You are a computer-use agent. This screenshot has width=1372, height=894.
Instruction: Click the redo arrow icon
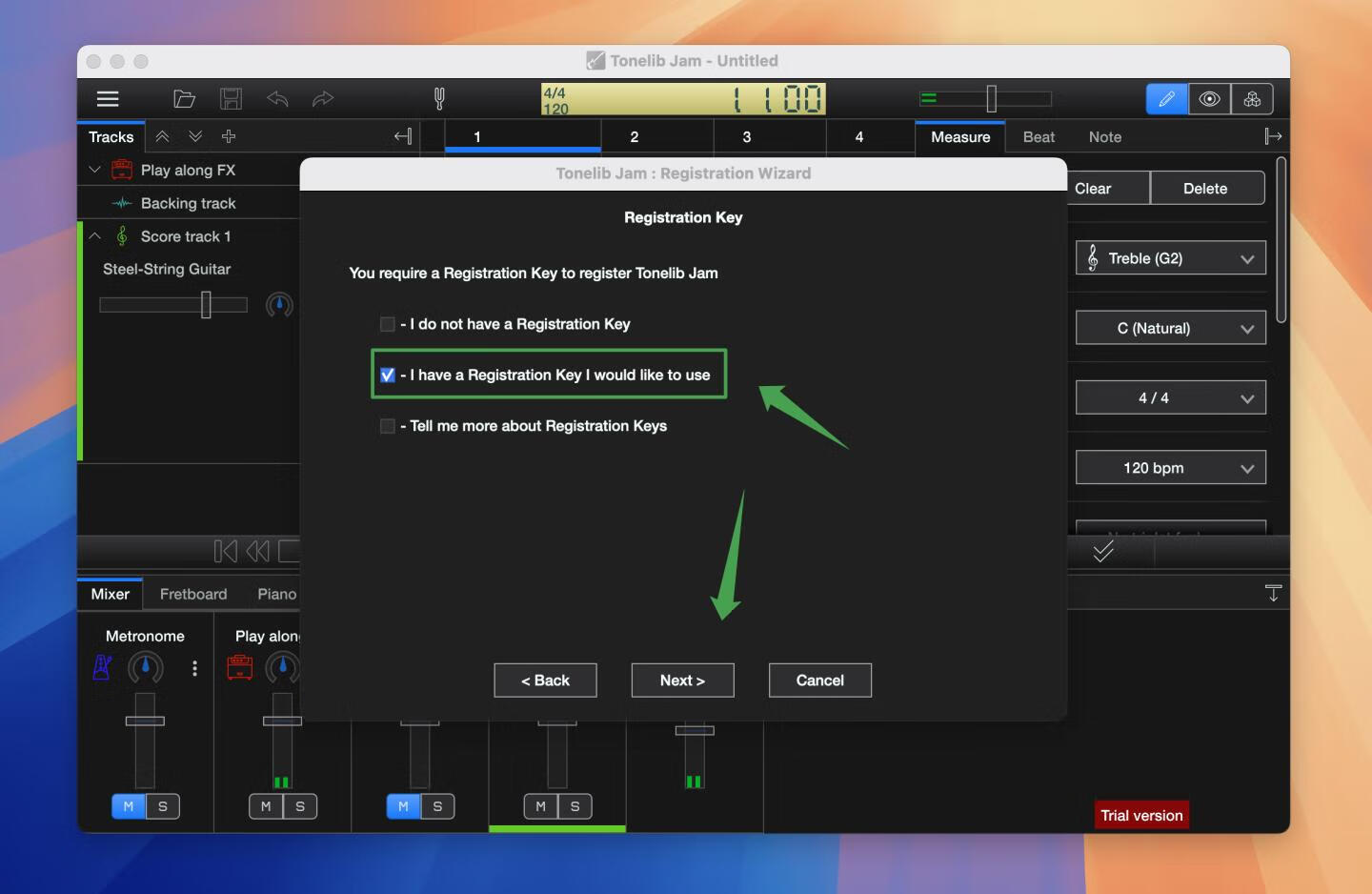coord(323,98)
